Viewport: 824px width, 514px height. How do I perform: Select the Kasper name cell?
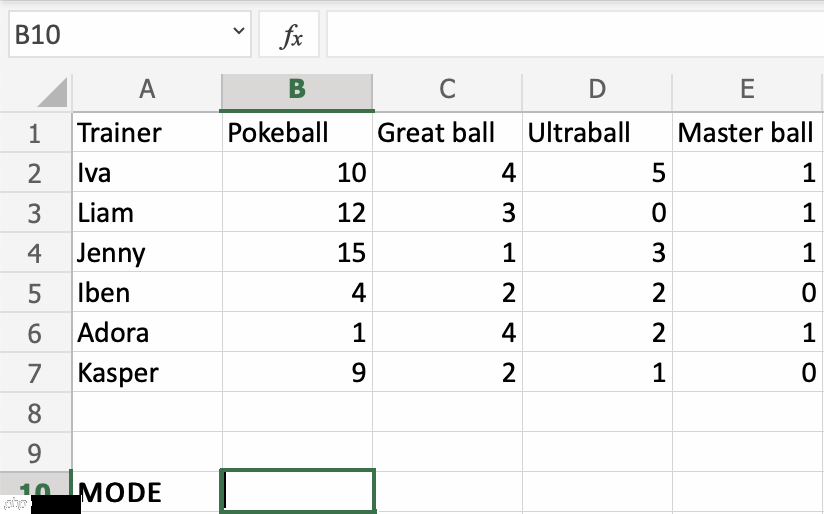point(147,372)
